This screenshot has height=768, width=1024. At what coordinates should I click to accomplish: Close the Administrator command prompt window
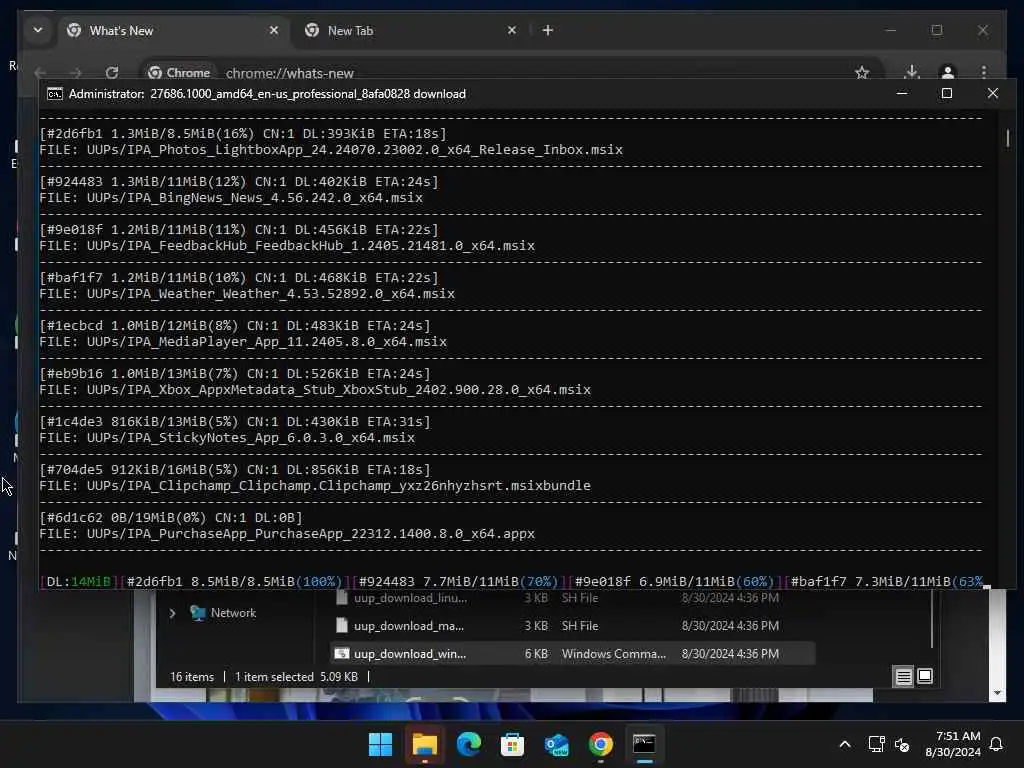(x=992, y=93)
